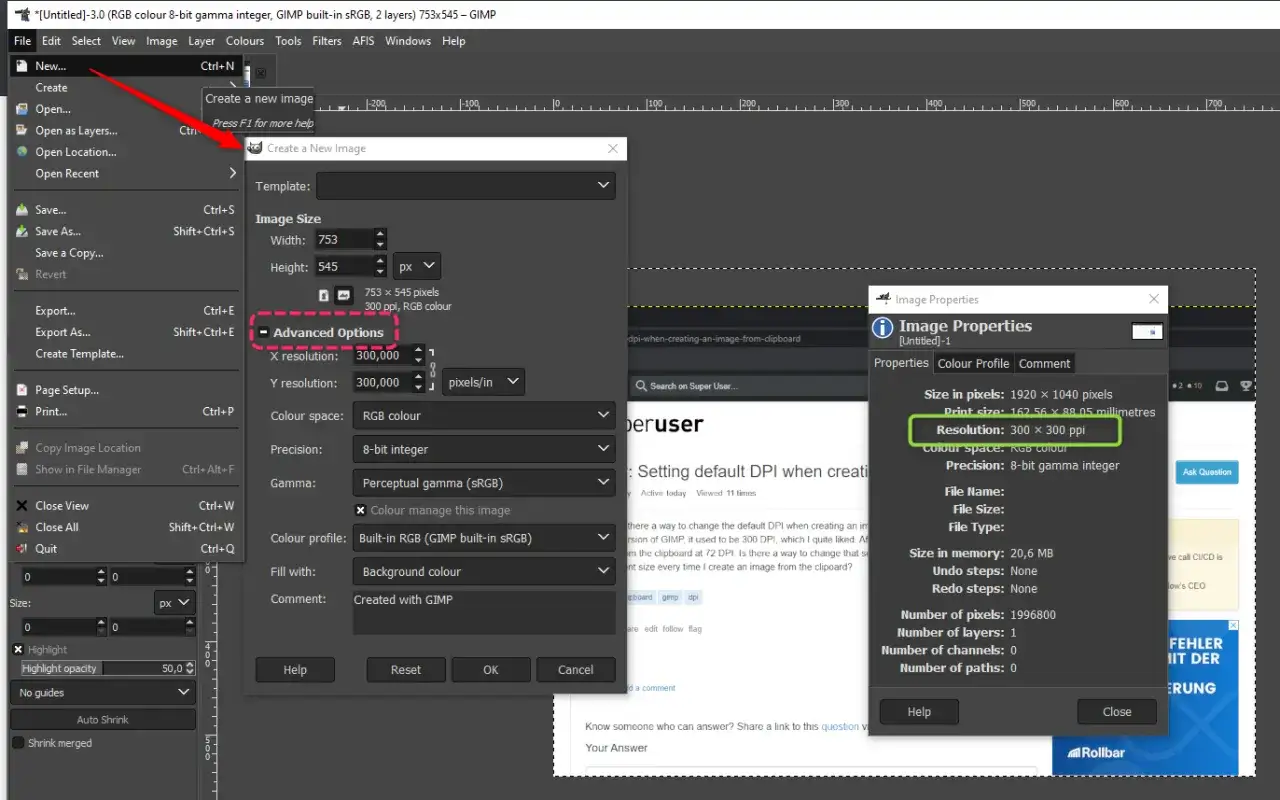Screen dimensions: 1280x800
Task: Click the Image Properties info icon
Action: coord(883,328)
